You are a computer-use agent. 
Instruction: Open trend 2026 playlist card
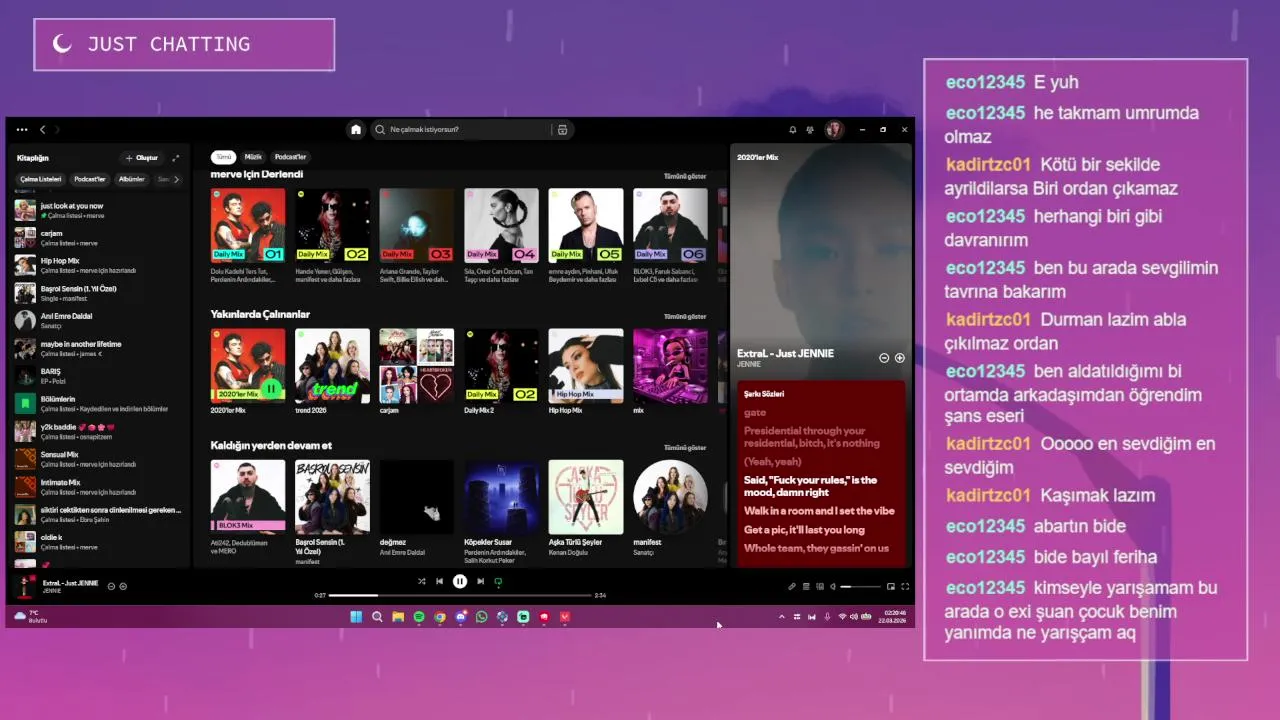point(332,371)
